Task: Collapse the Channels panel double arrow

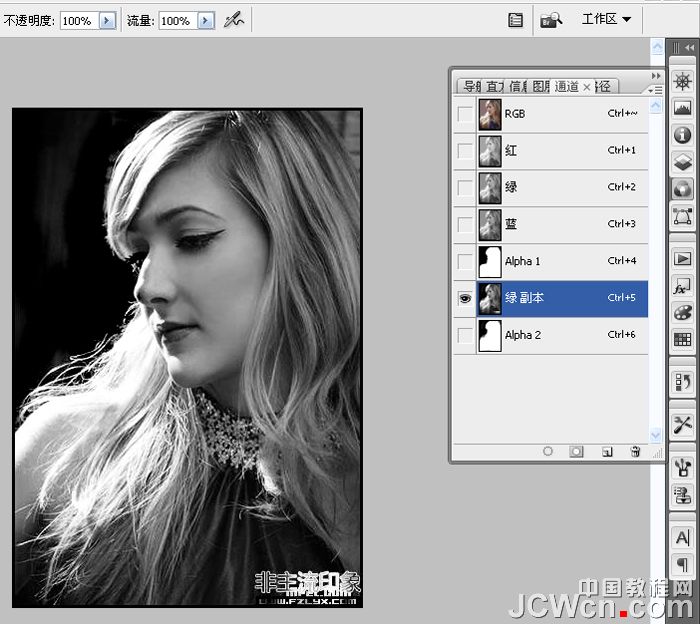Action: click(x=656, y=75)
